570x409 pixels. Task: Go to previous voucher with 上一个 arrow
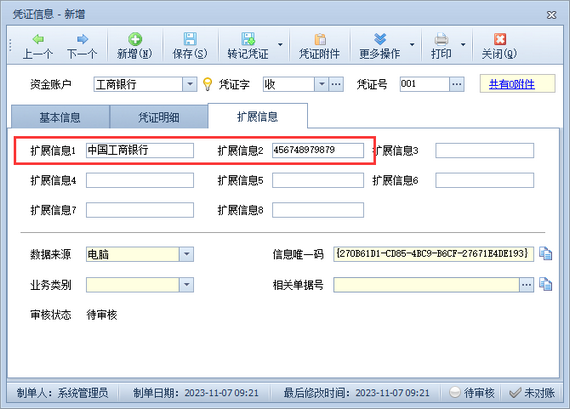click(38, 39)
